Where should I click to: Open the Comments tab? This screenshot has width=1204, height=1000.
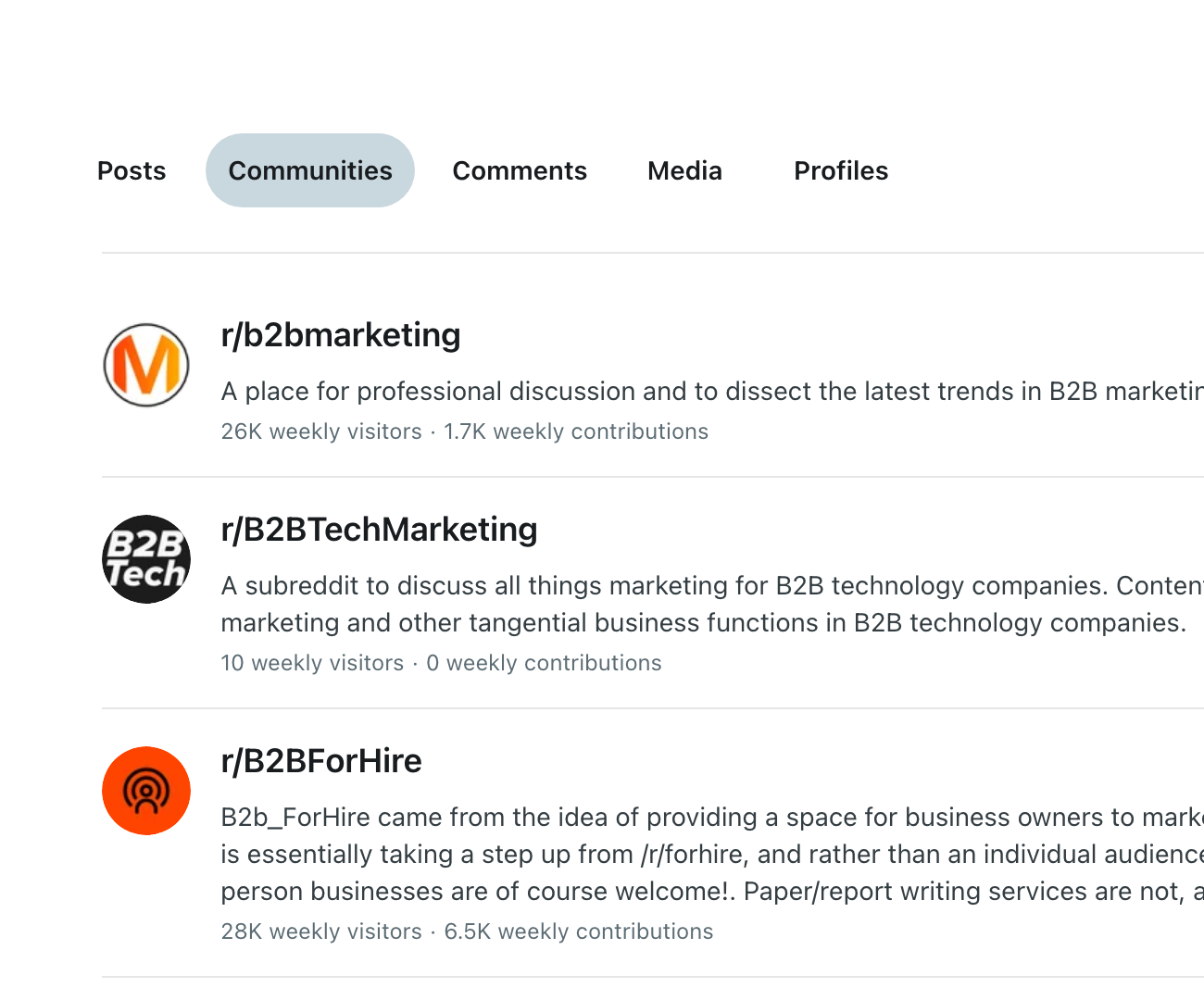(x=520, y=170)
